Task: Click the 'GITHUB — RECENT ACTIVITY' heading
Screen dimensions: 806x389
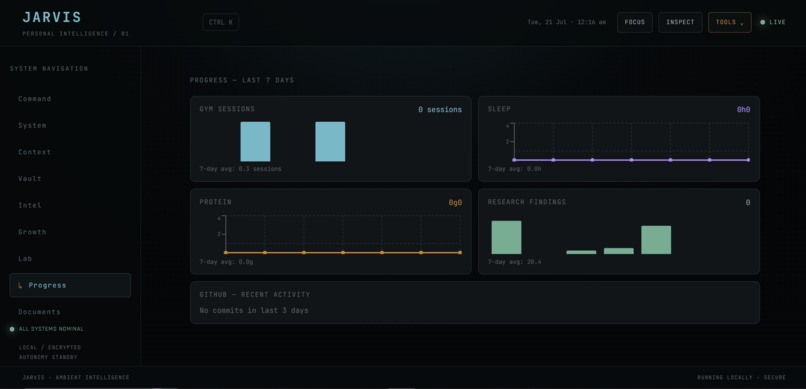Action: point(255,294)
